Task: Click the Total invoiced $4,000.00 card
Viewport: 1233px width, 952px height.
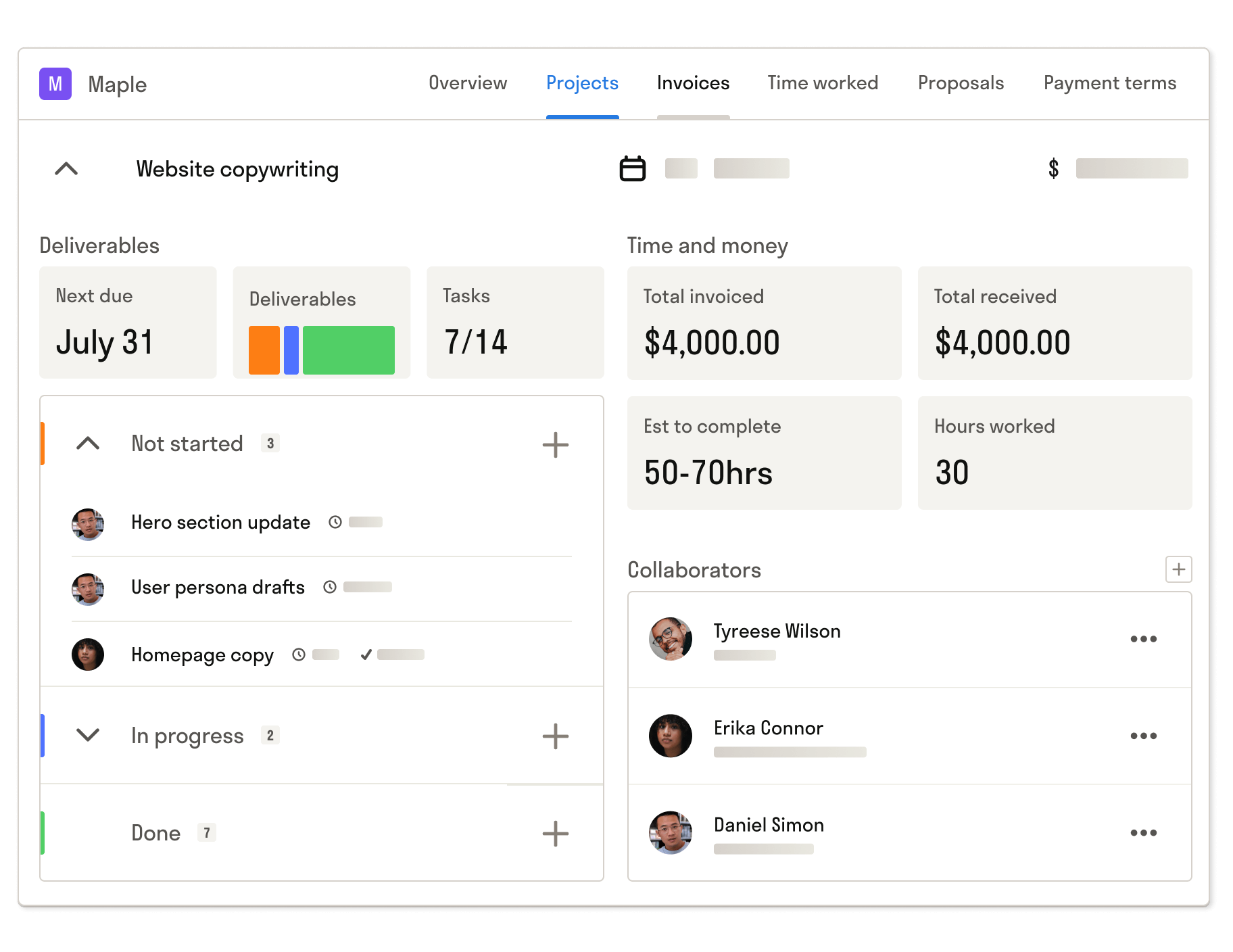Action: [765, 323]
